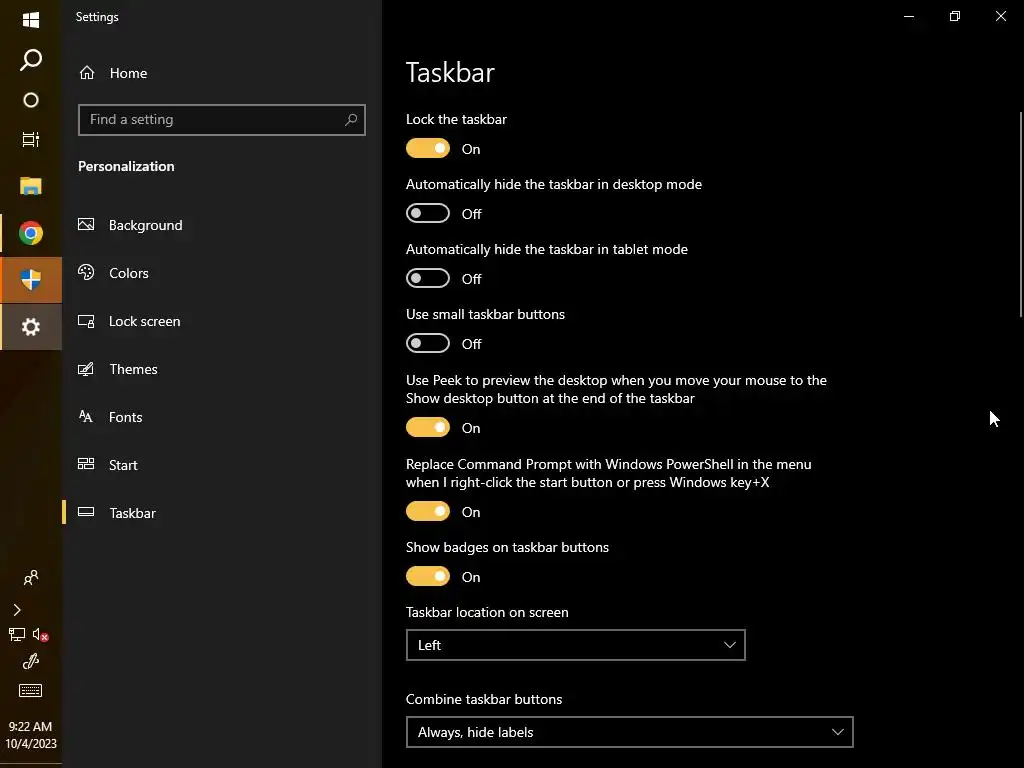The width and height of the screenshot is (1024, 768).
Task: Enable auto-hide taskbar in desktop mode
Action: coord(428,214)
